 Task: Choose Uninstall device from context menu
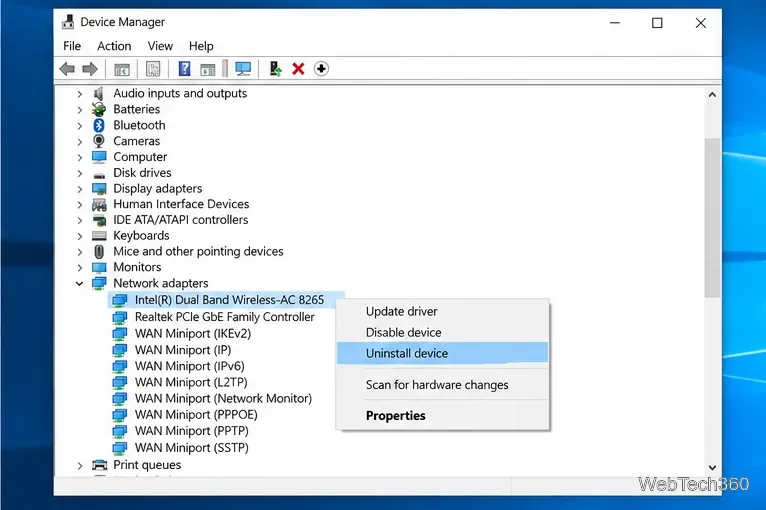click(442, 353)
